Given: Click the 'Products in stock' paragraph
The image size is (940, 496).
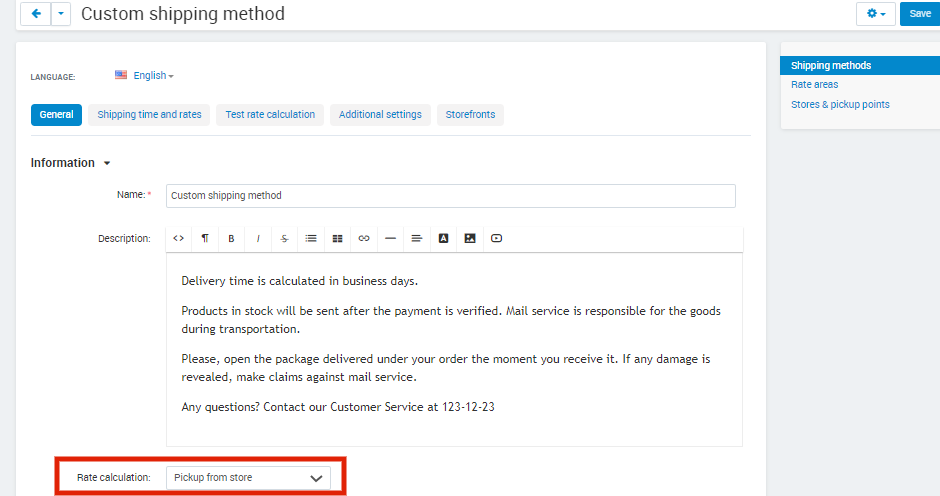Looking at the screenshot, I should pyautogui.click(x=451, y=320).
